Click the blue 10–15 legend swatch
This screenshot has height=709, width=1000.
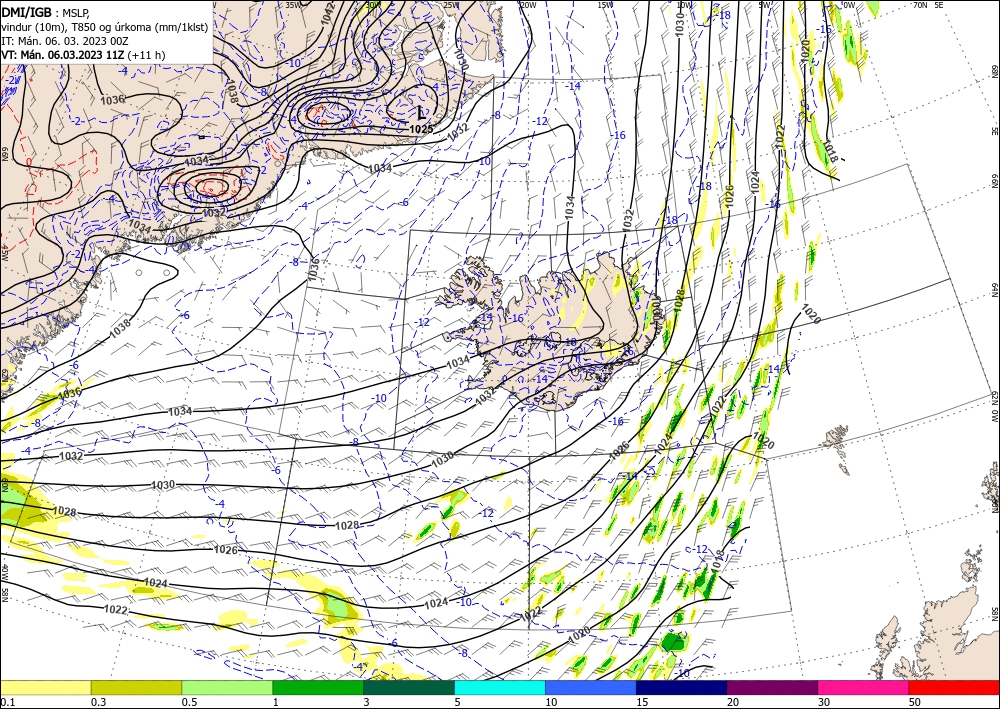591,687
